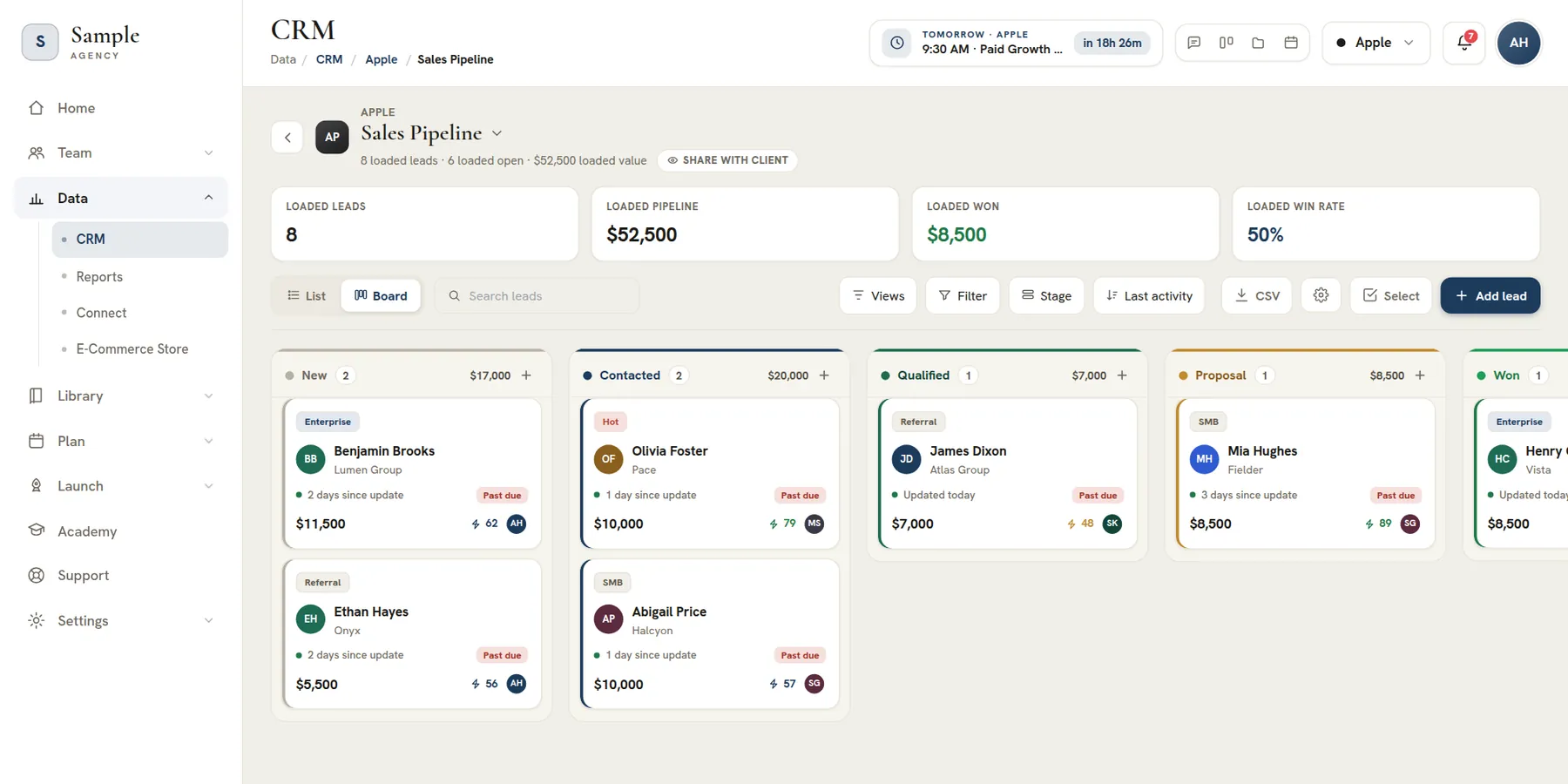The width and height of the screenshot is (1568, 784).
Task: Click the Search leads field
Action: tap(537, 296)
